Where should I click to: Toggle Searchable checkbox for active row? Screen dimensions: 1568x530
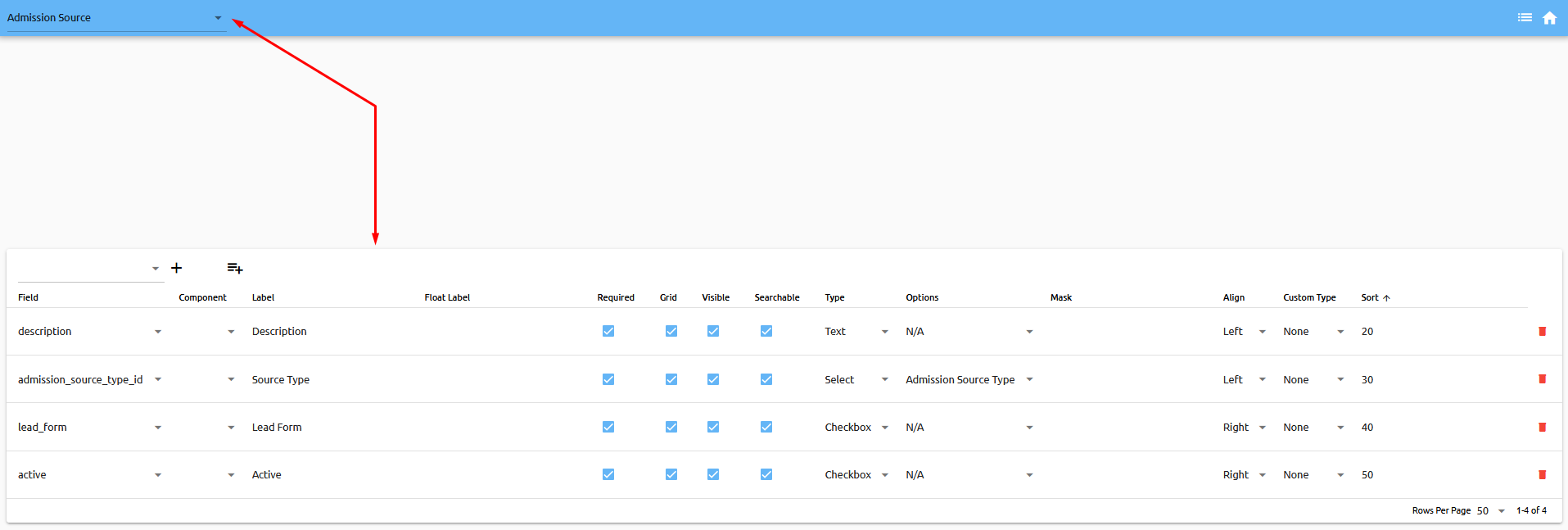pyautogui.click(x=766, y=474)
